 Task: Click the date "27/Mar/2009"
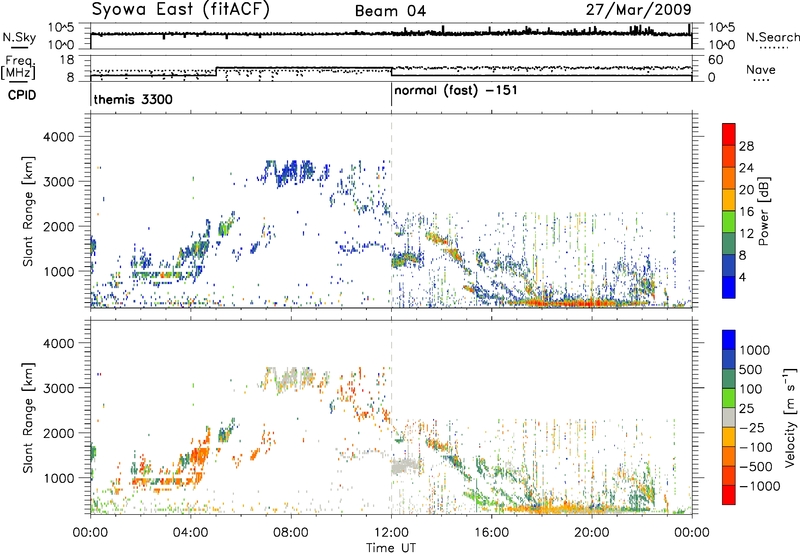pos(638,9)
